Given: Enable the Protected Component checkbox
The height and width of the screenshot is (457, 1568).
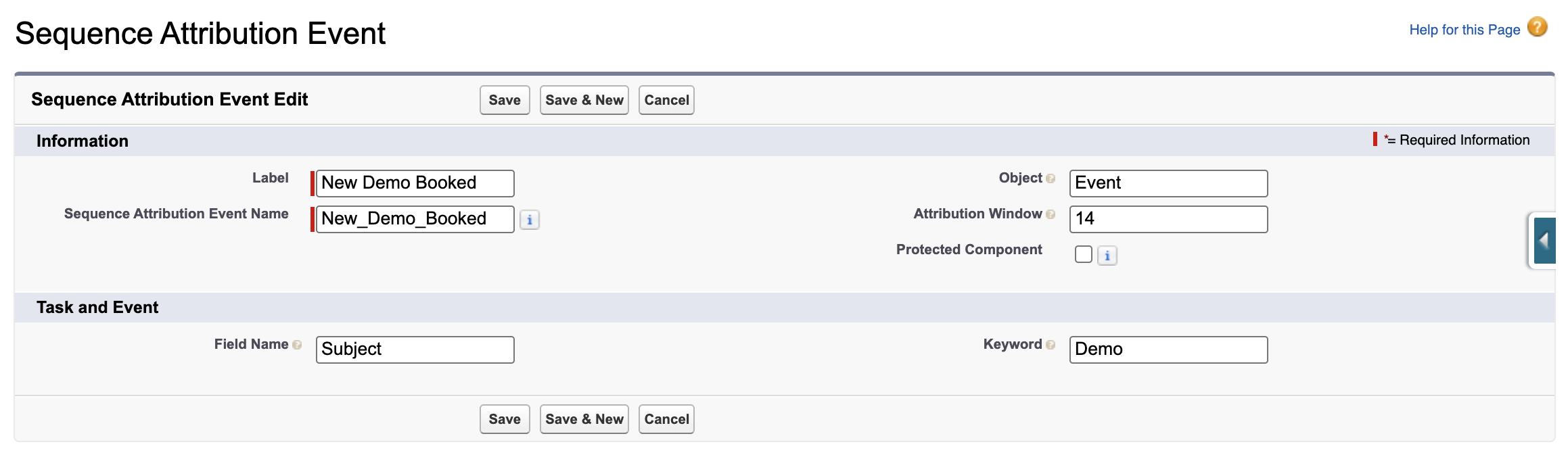Looking at the screenshot, I should click(x=1084, y=254).
